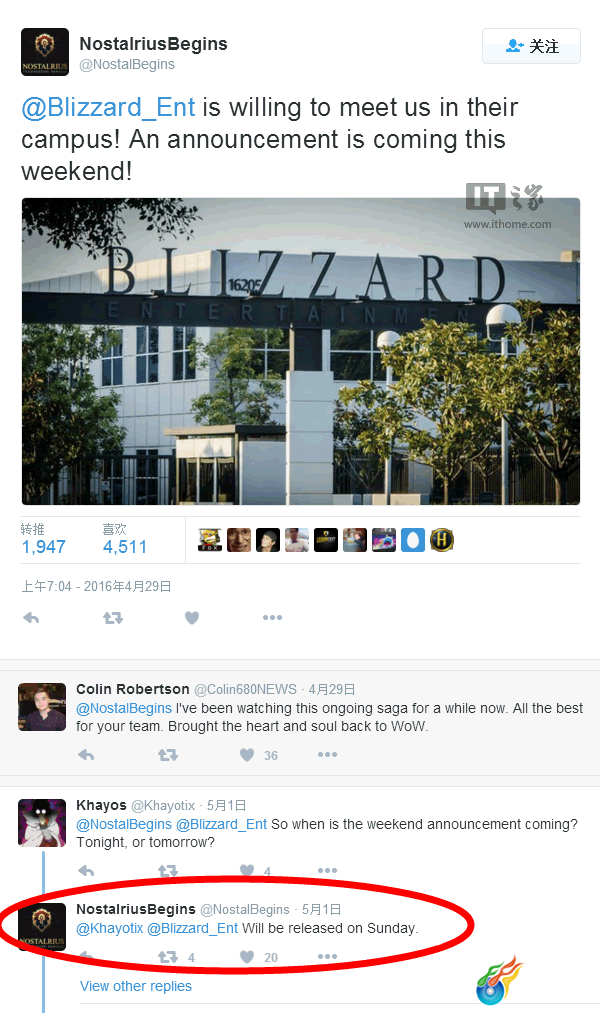Click the reply arrow under main tweet
This screenshot has height=1013, width=600.
pyautogui.click(x=31, y=618)
